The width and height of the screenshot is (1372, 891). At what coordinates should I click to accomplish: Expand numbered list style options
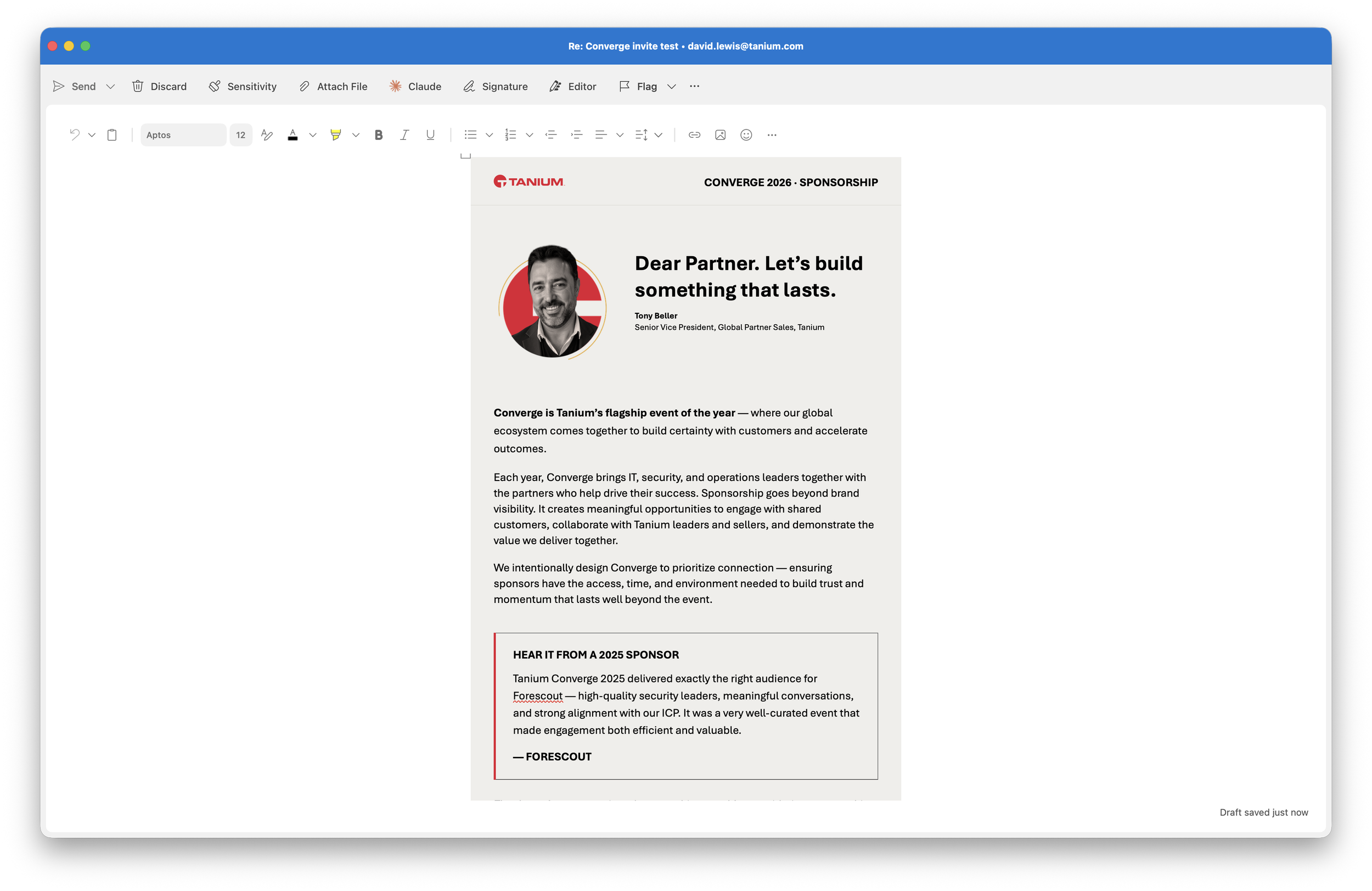pos(529,135)
